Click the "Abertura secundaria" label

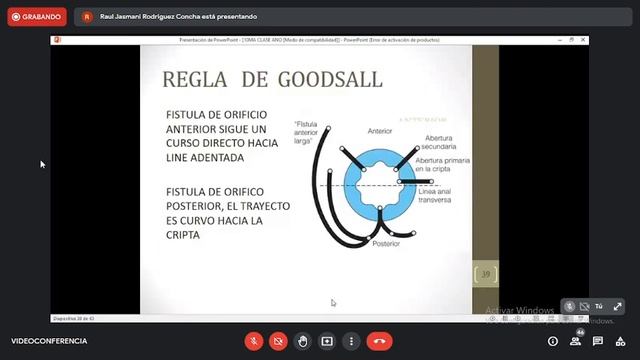(439, 142)
